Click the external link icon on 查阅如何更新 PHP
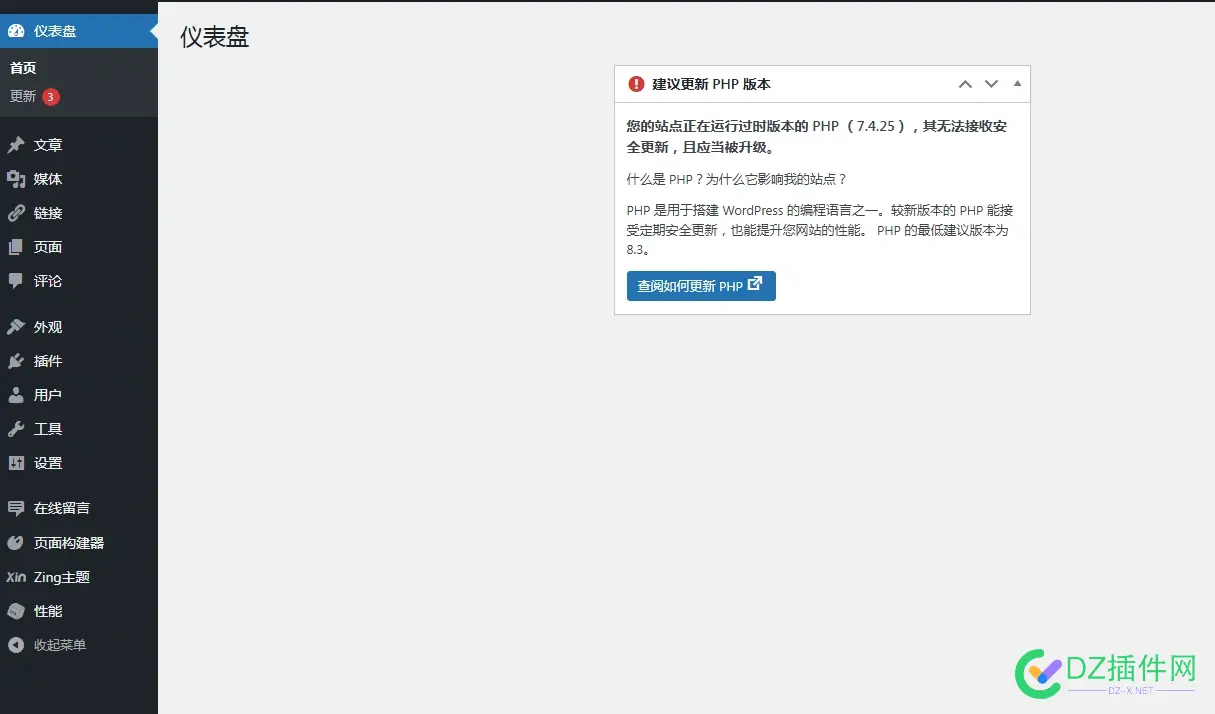The width and height of the screenshot is (1215, 714). tap(755, 284)
